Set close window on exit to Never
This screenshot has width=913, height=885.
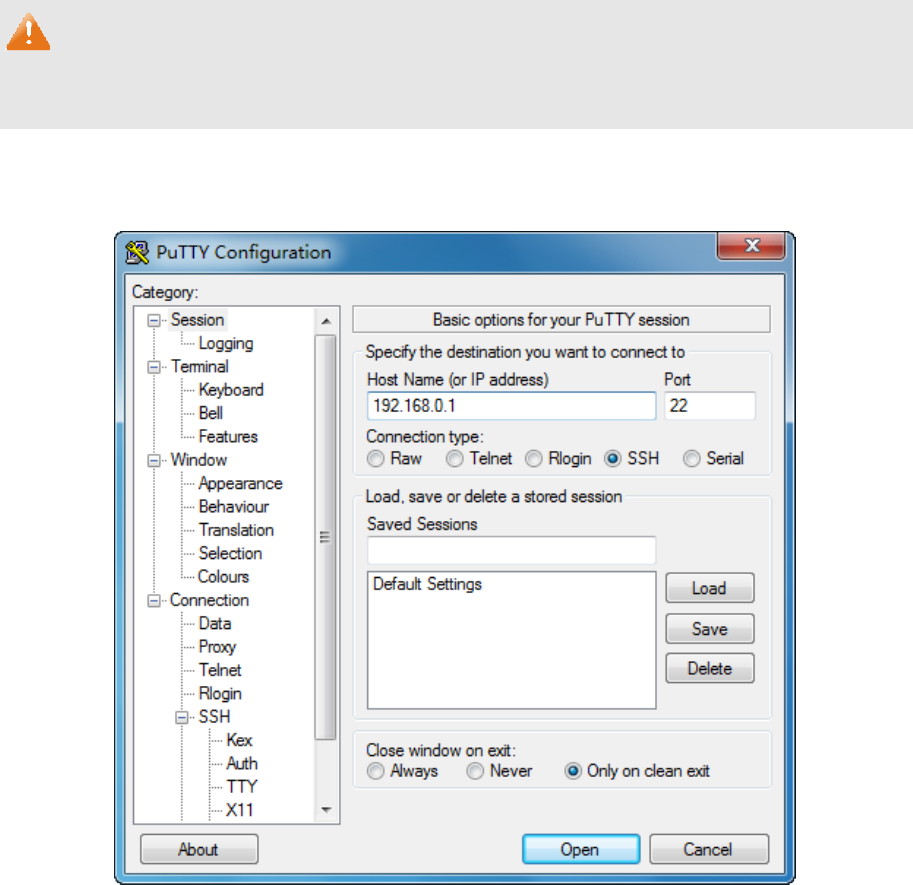click(x=475, y=771)
